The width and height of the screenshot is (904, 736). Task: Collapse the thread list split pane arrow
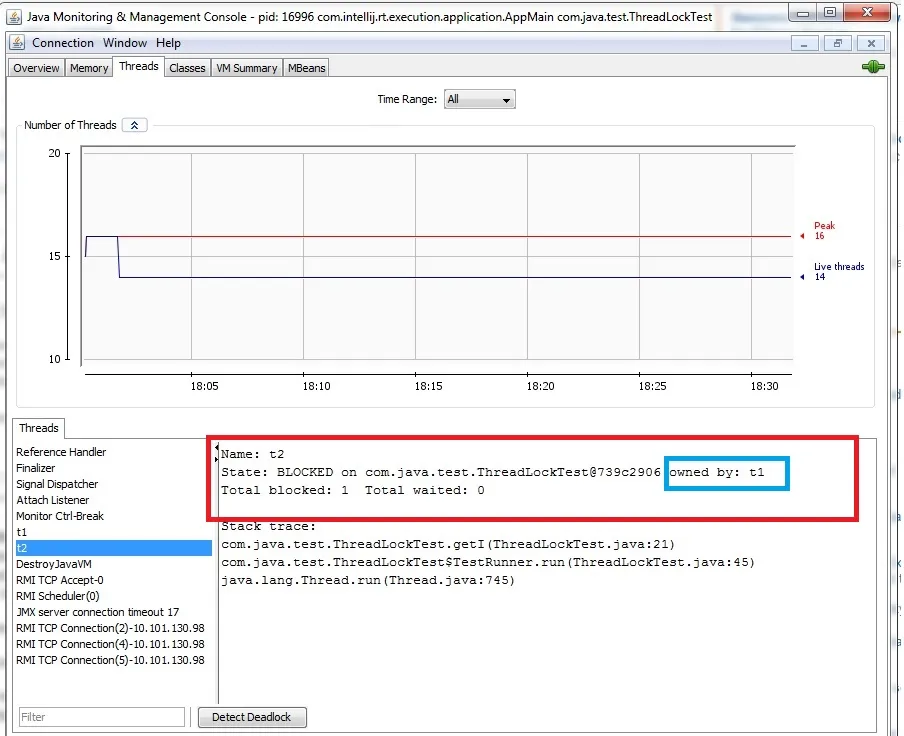pos(217,449)
